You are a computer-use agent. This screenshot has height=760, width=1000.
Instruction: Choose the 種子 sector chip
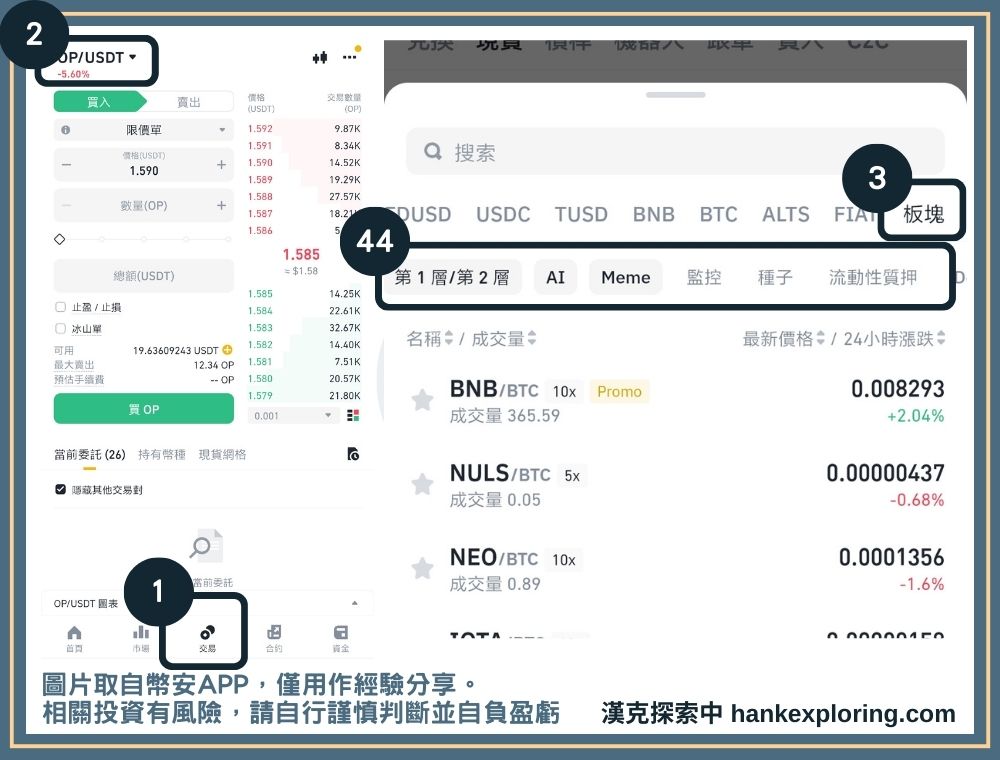[775, 277]
